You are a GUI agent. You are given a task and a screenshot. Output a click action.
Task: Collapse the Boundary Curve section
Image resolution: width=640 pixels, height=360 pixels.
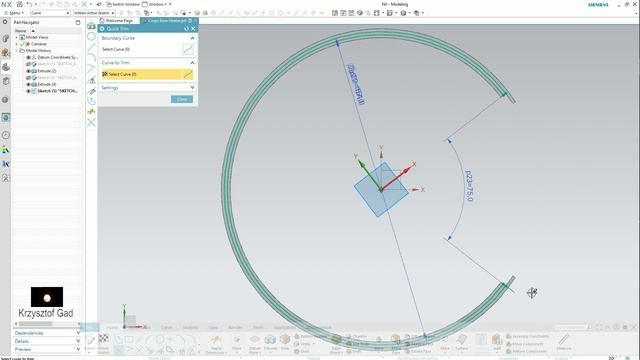[192, 38]
